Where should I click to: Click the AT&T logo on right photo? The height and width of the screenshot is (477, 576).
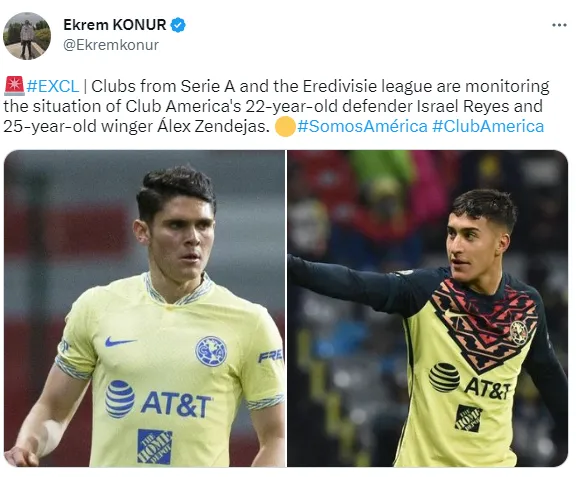pyautogui.click(x=469, y=381)
